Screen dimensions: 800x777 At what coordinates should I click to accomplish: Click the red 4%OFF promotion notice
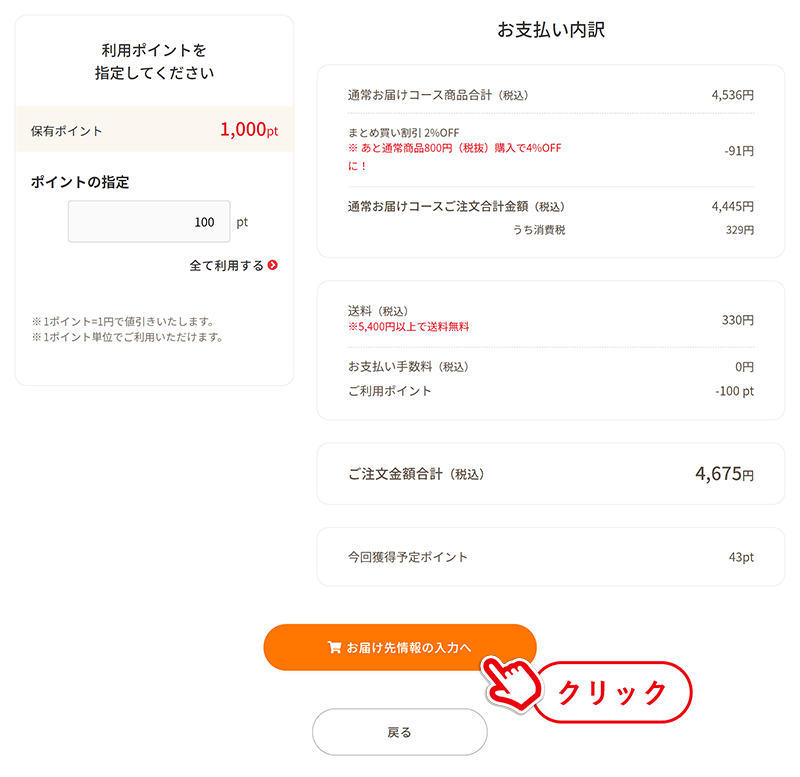(x=455, y=157)
